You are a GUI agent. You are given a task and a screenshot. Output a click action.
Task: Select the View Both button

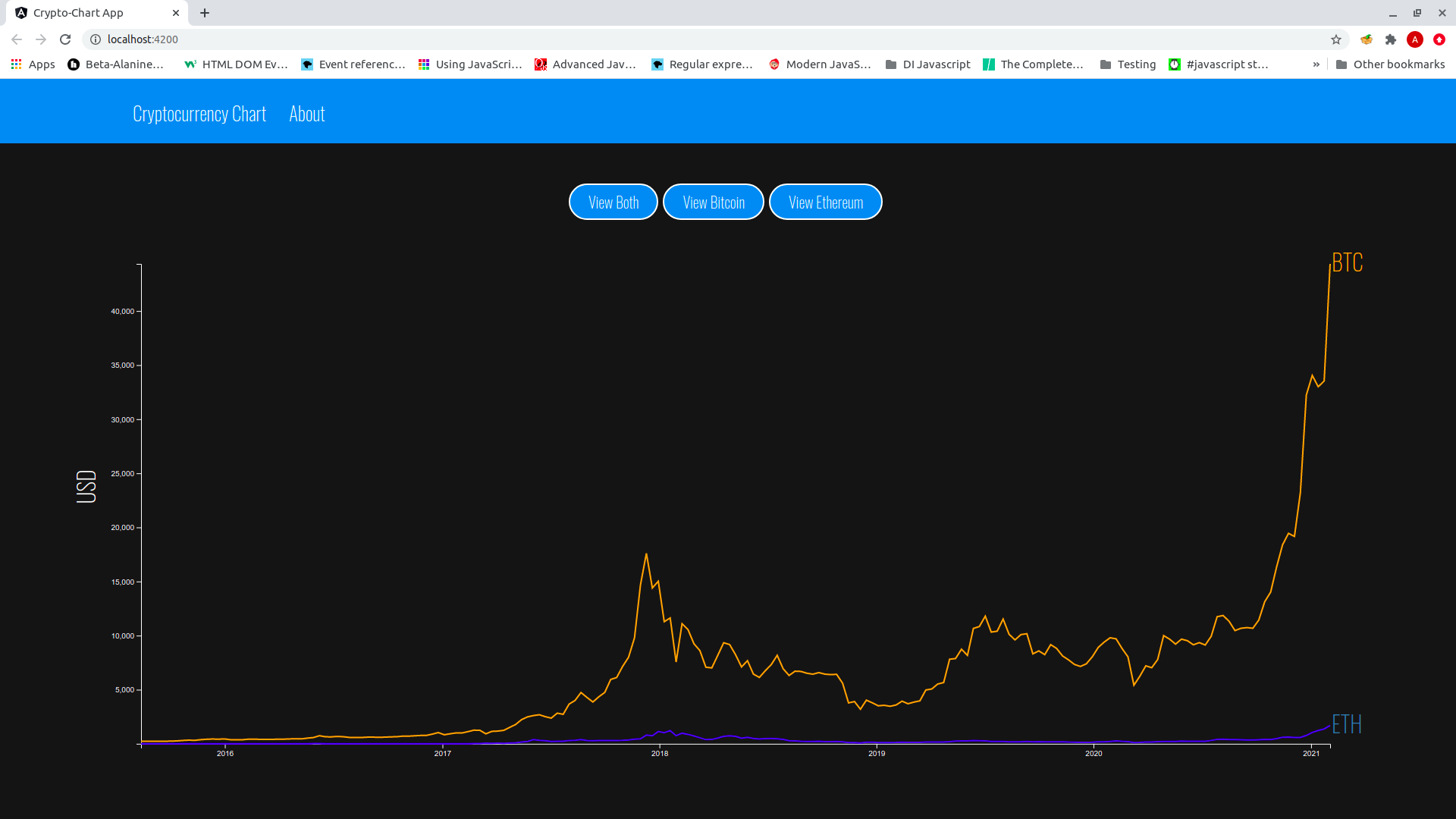pyautogui.click(x=613, y=202)
